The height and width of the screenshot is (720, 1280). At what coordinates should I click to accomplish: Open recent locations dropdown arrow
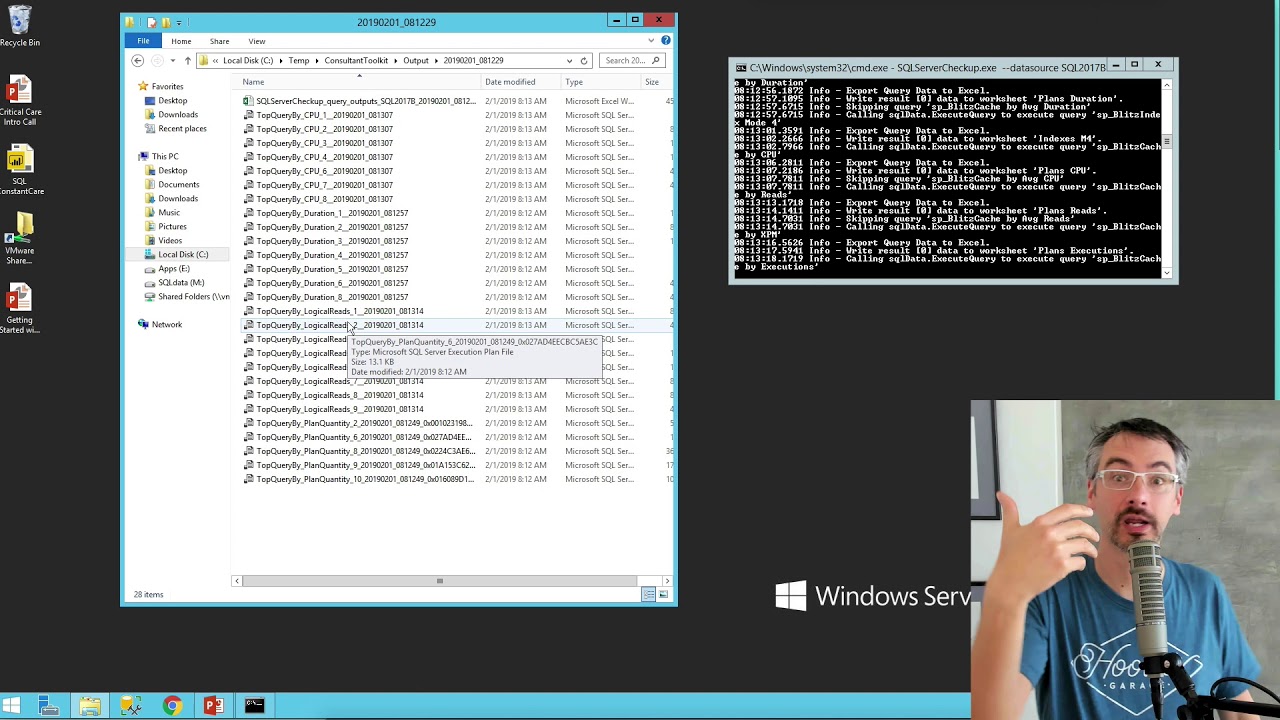pos(171,60)
